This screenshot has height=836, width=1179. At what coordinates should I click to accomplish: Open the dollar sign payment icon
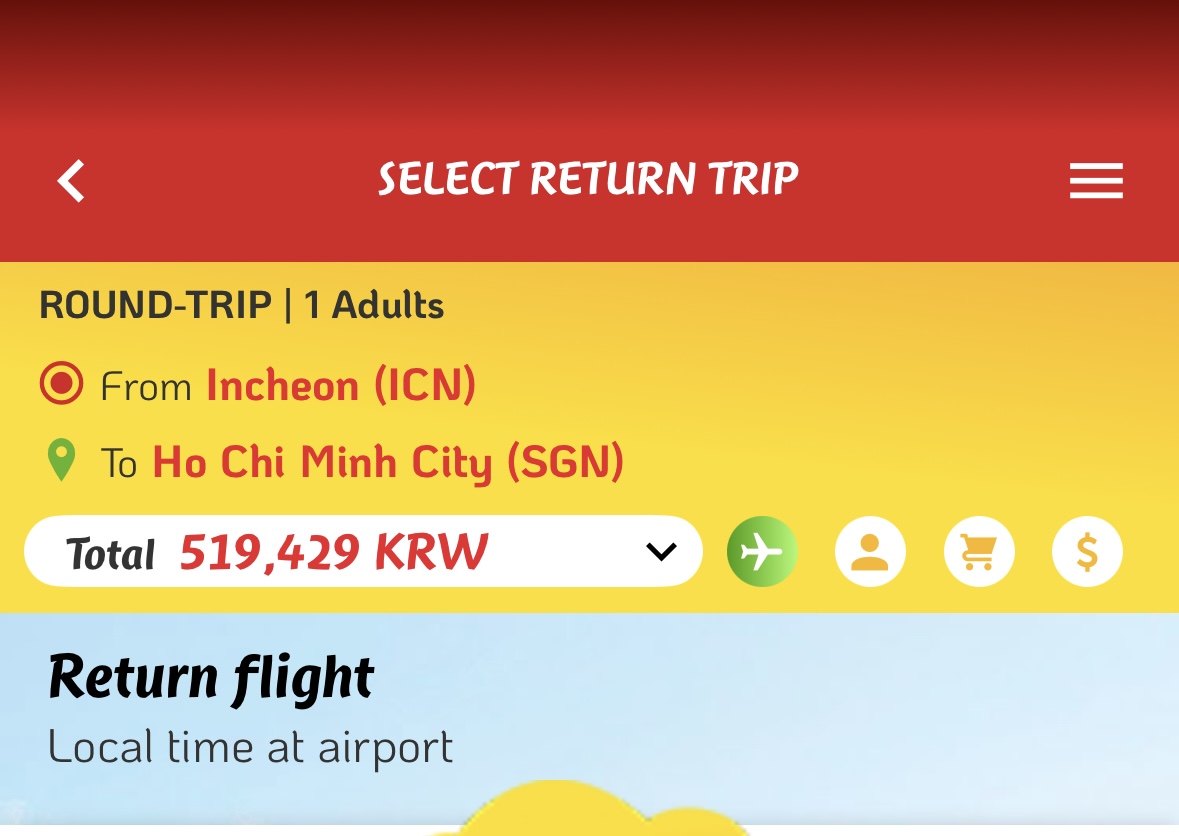(x=1087, y=551)
